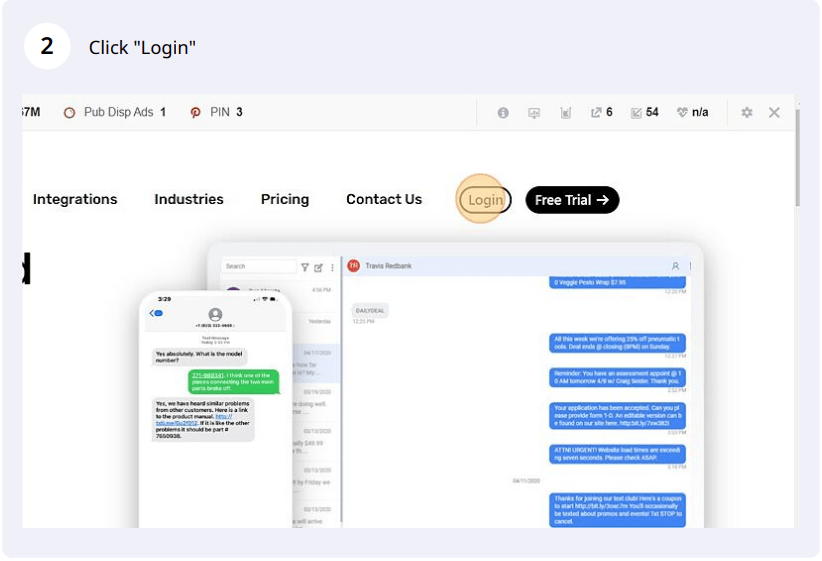Open the Contact Us page
822x561 pixels.
(x=384, y=199)
